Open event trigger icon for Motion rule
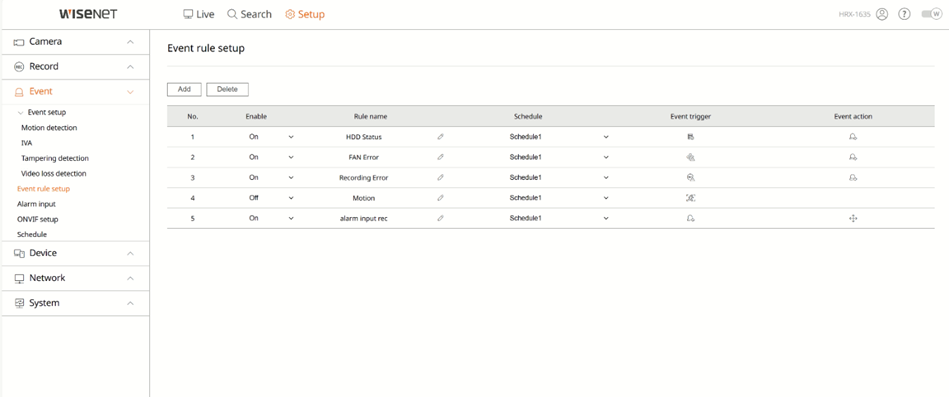This screenshot has height=397, width=949. point(691,198)
